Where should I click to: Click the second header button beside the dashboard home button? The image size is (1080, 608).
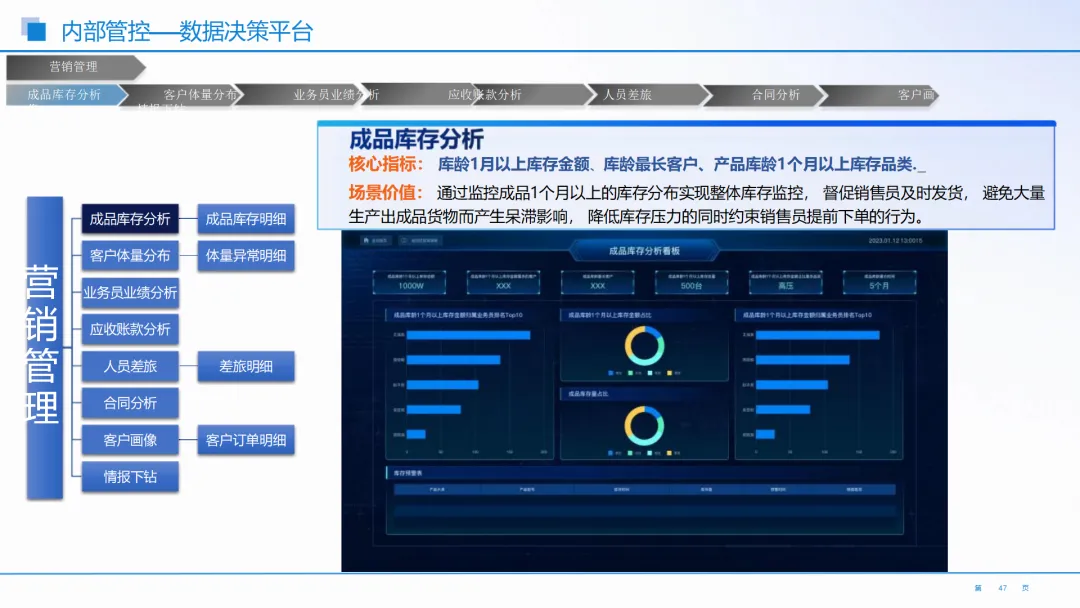click(420, 240)
